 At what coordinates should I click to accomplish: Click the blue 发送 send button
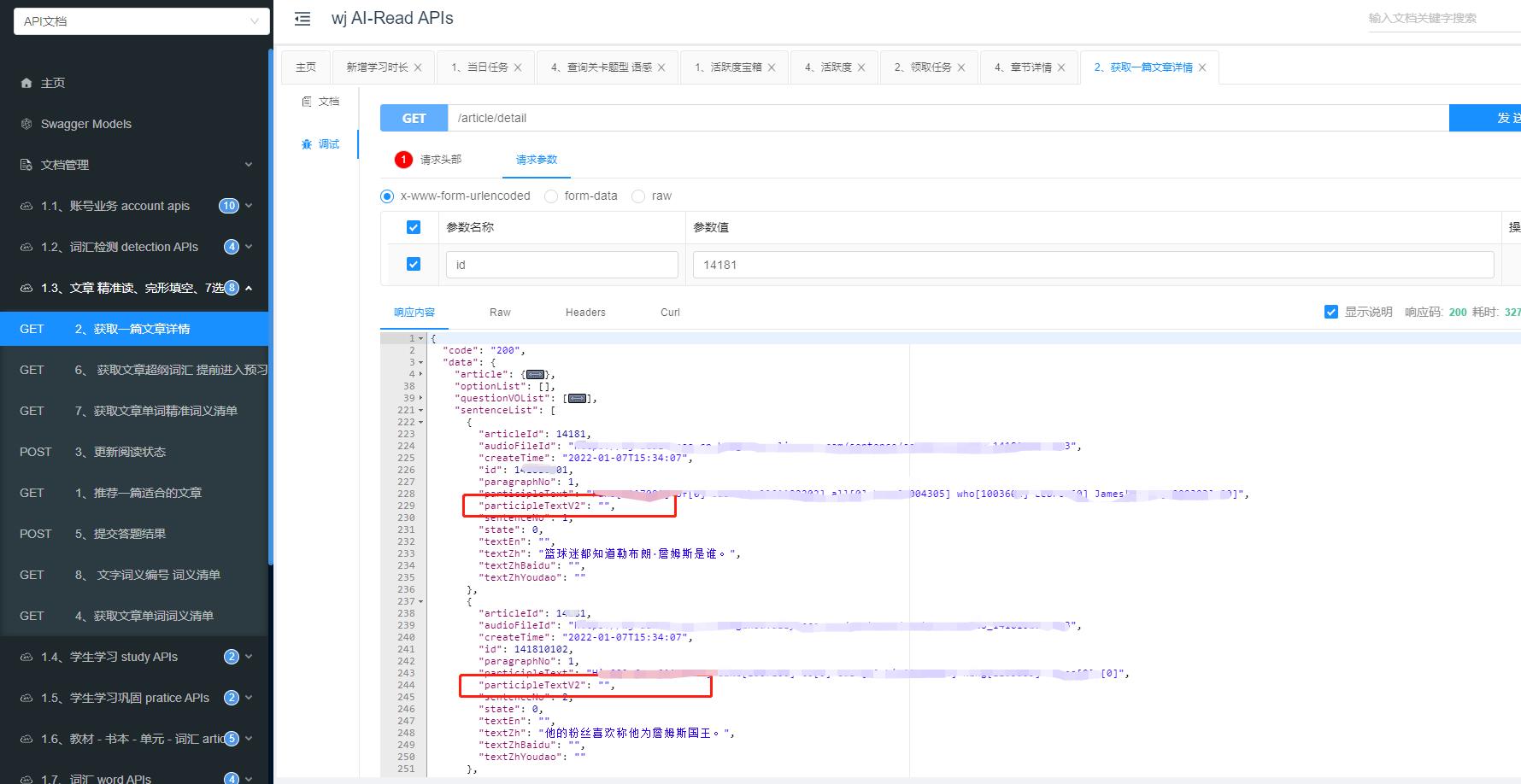[1485, 118]
